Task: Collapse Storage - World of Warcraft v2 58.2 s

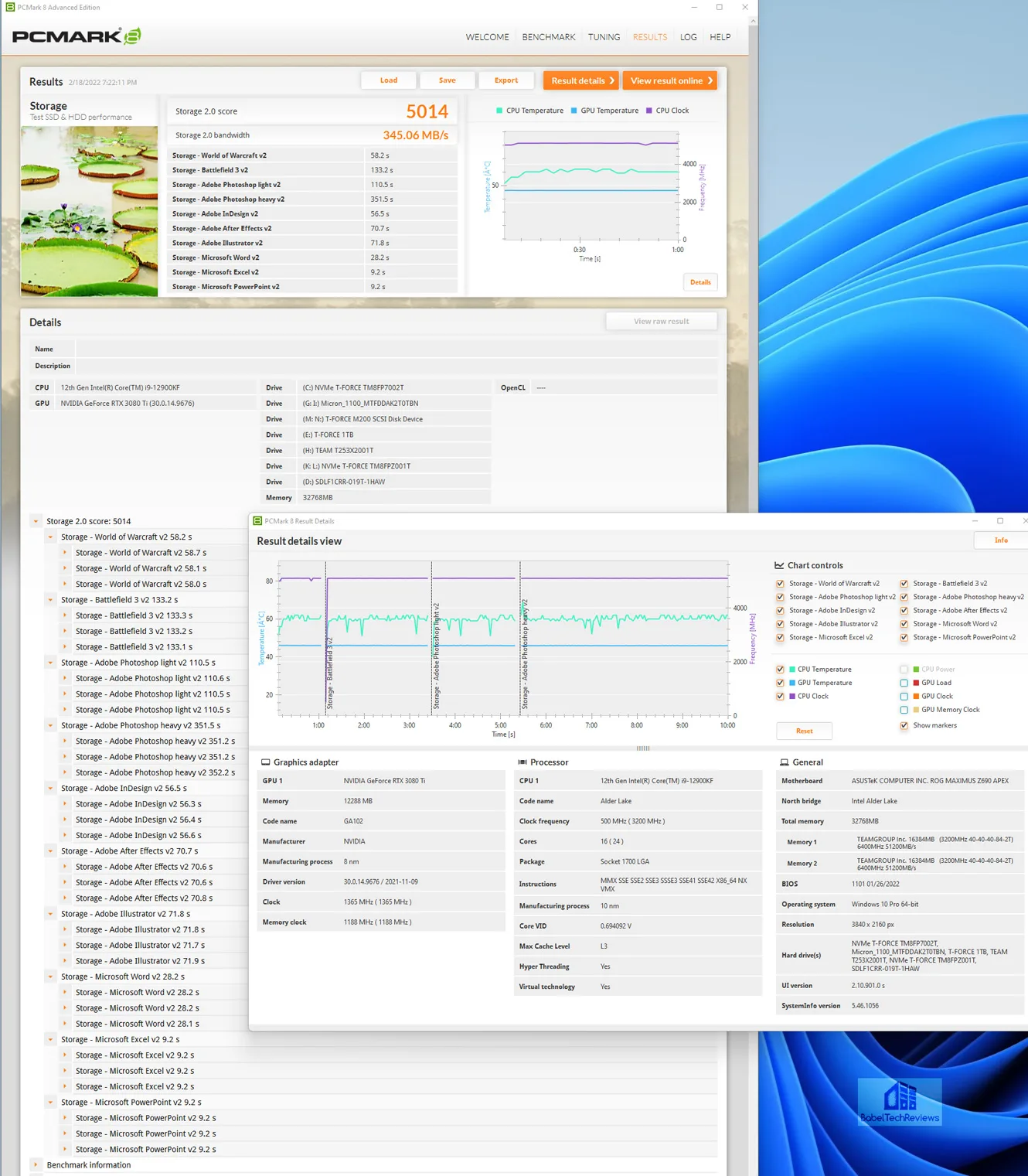Action: click(x=50, y=537)
